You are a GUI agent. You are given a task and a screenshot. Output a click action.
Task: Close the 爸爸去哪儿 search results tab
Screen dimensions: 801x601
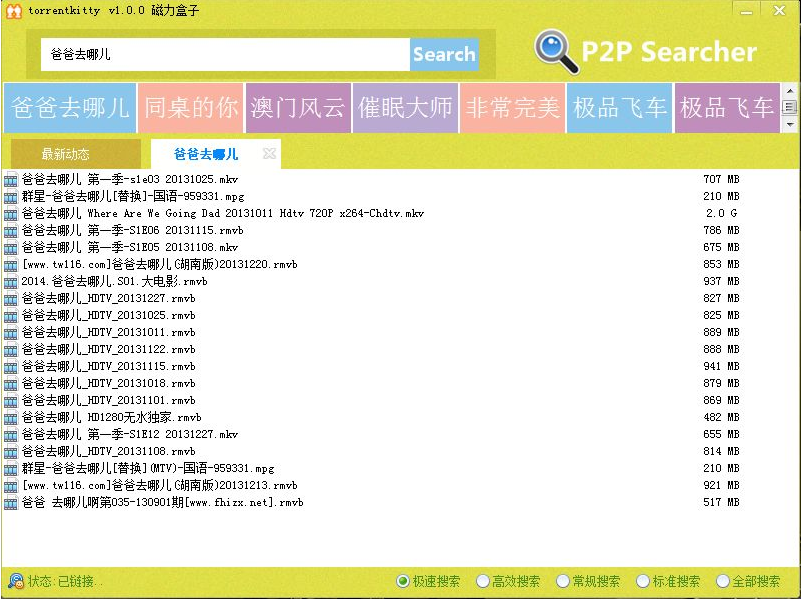coord(269,153)
